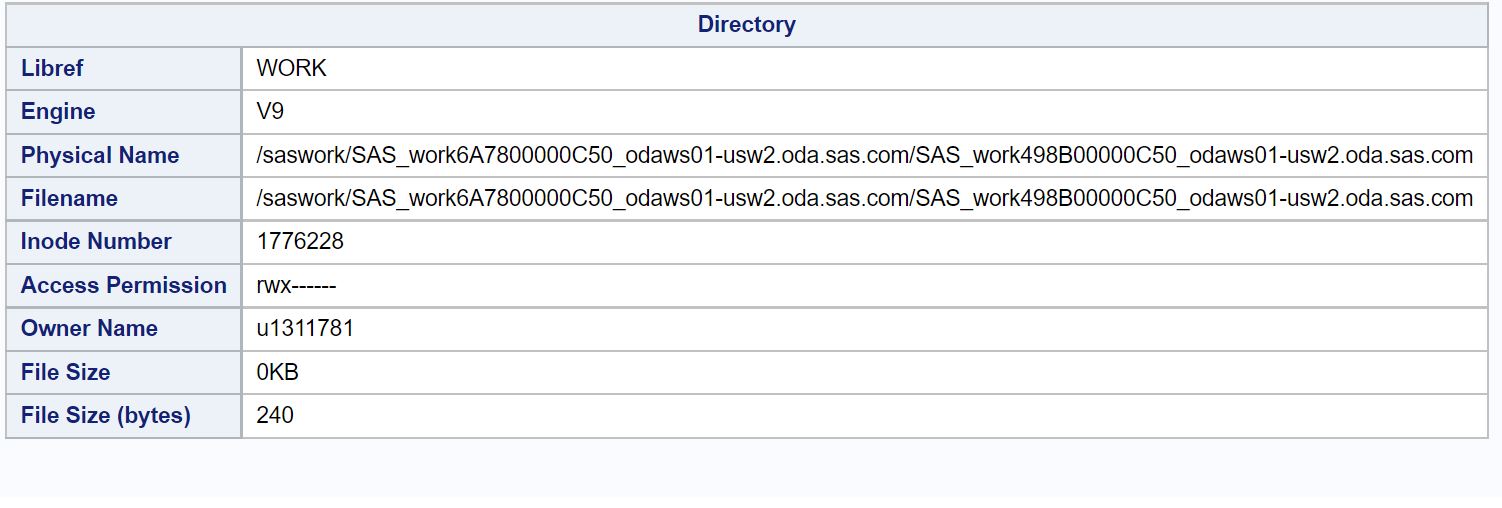Click the blank area below the table
1502x508 pixels.
click(x=750, y=470)
